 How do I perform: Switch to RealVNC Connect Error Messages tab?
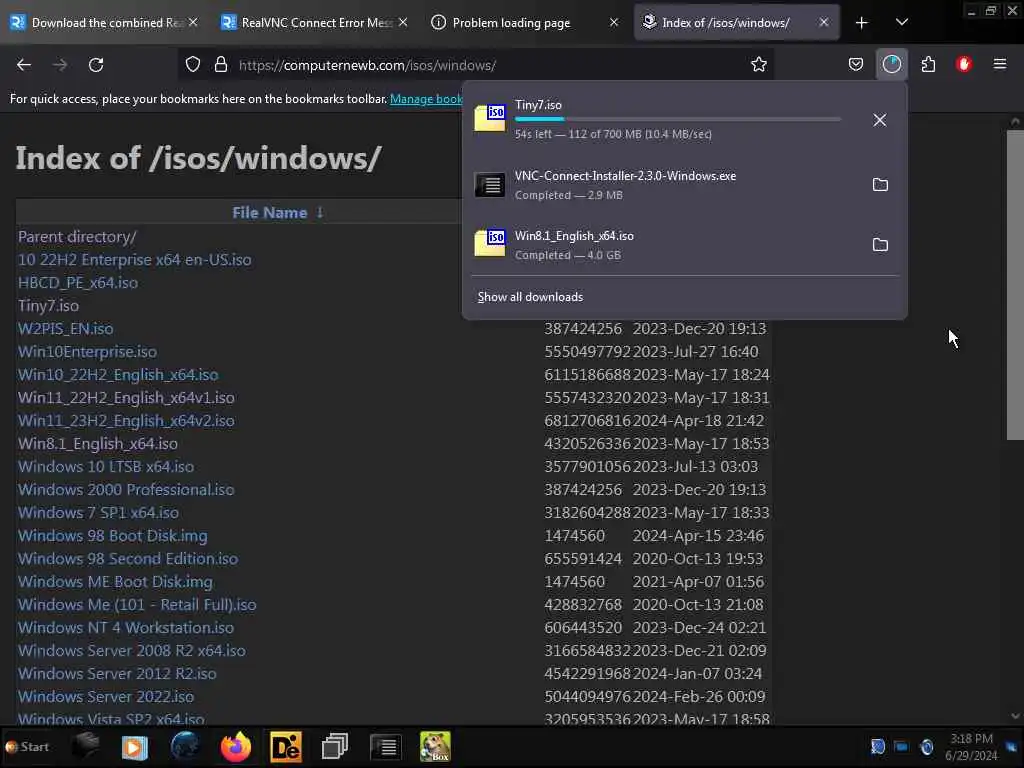click(x=315, y=23)
